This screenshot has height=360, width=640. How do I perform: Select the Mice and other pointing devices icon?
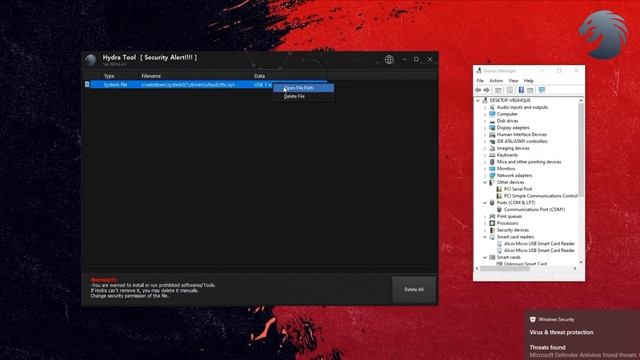pyautogui.click(x=492, y=162)
